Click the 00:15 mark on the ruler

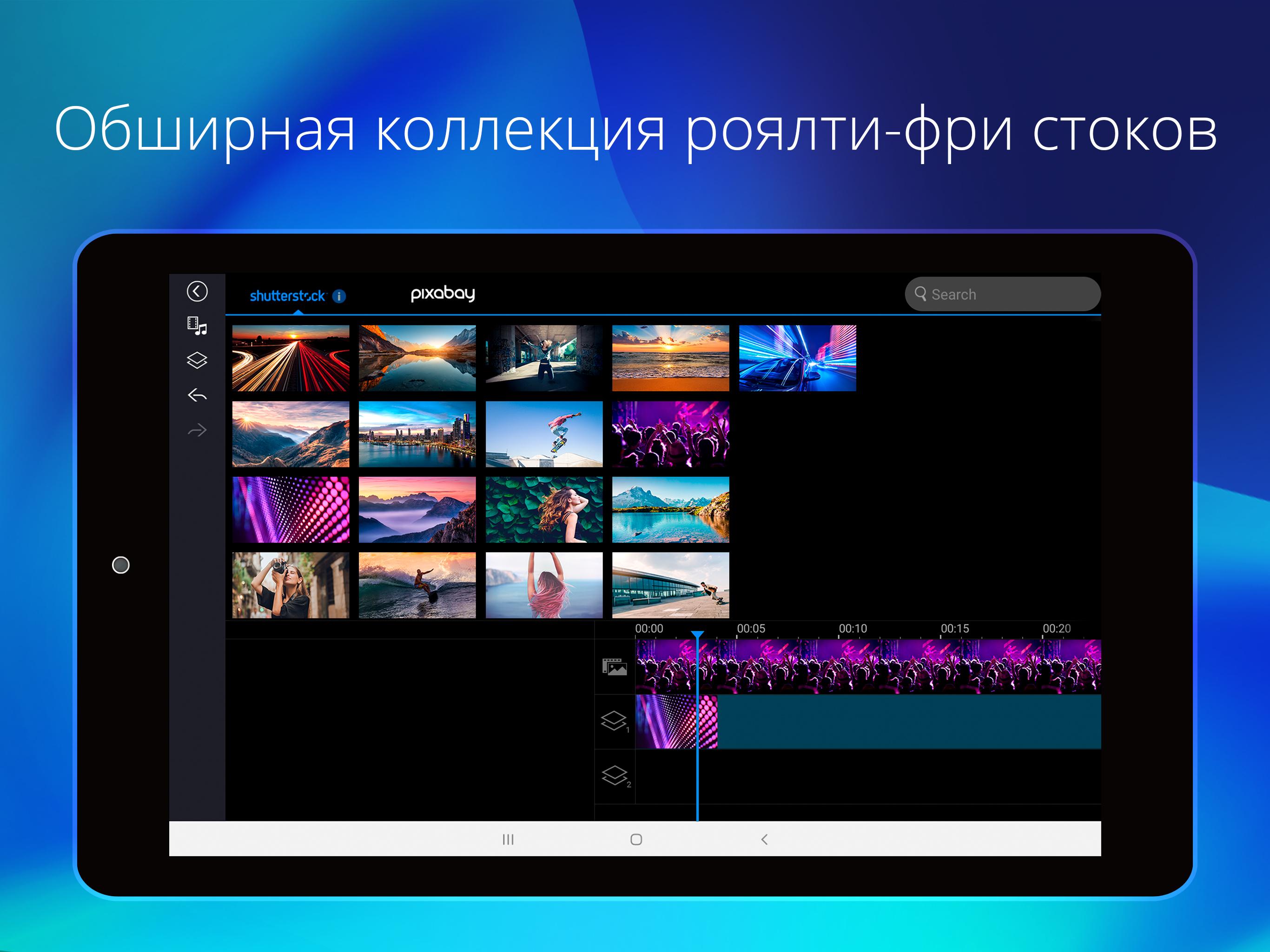[954, 628]
